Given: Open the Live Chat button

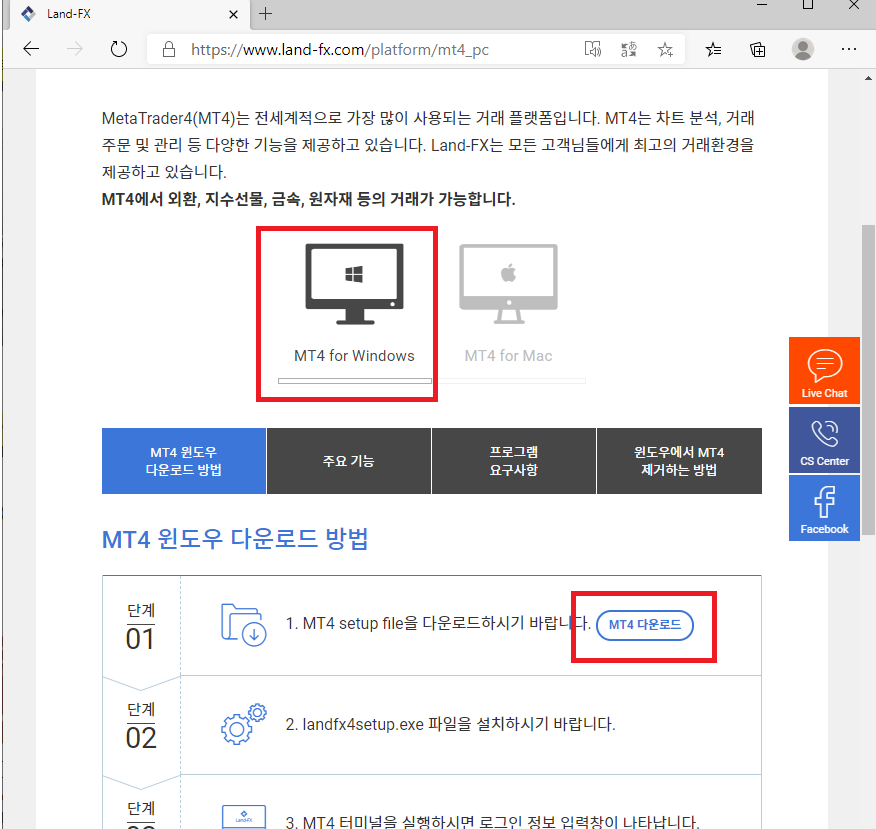Looking at the screenshot, I should point(824,370).
